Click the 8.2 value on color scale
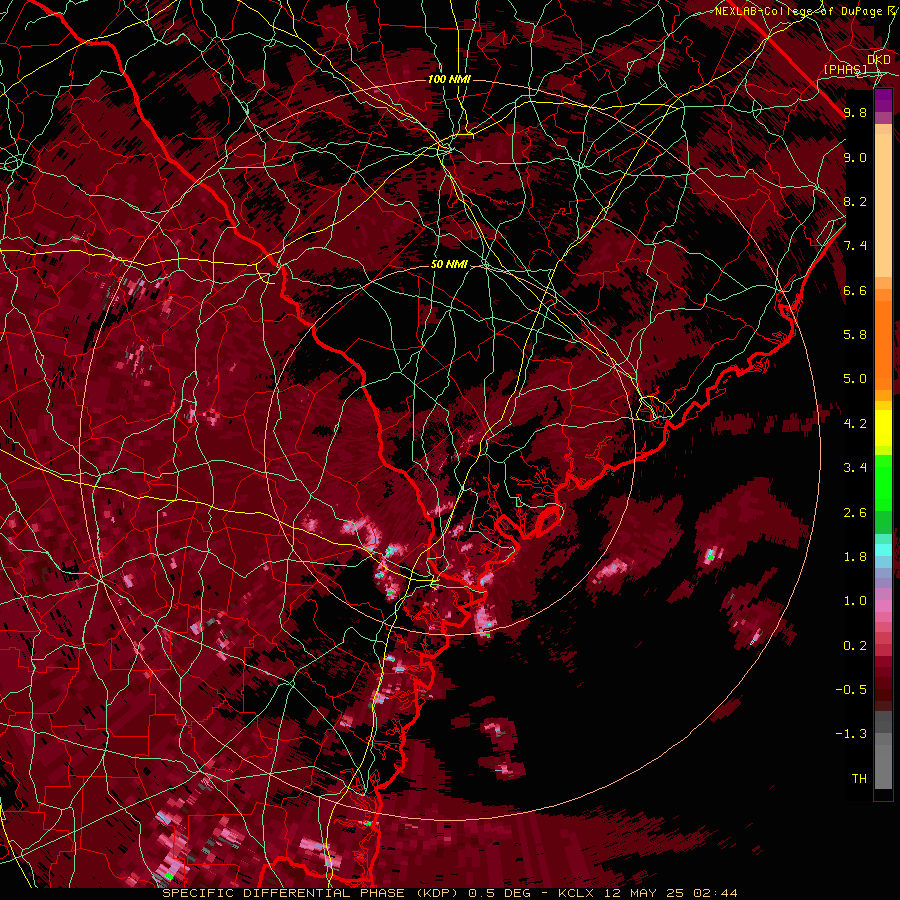Viewport: 900px width, 900px height. (x=855, y=201)
